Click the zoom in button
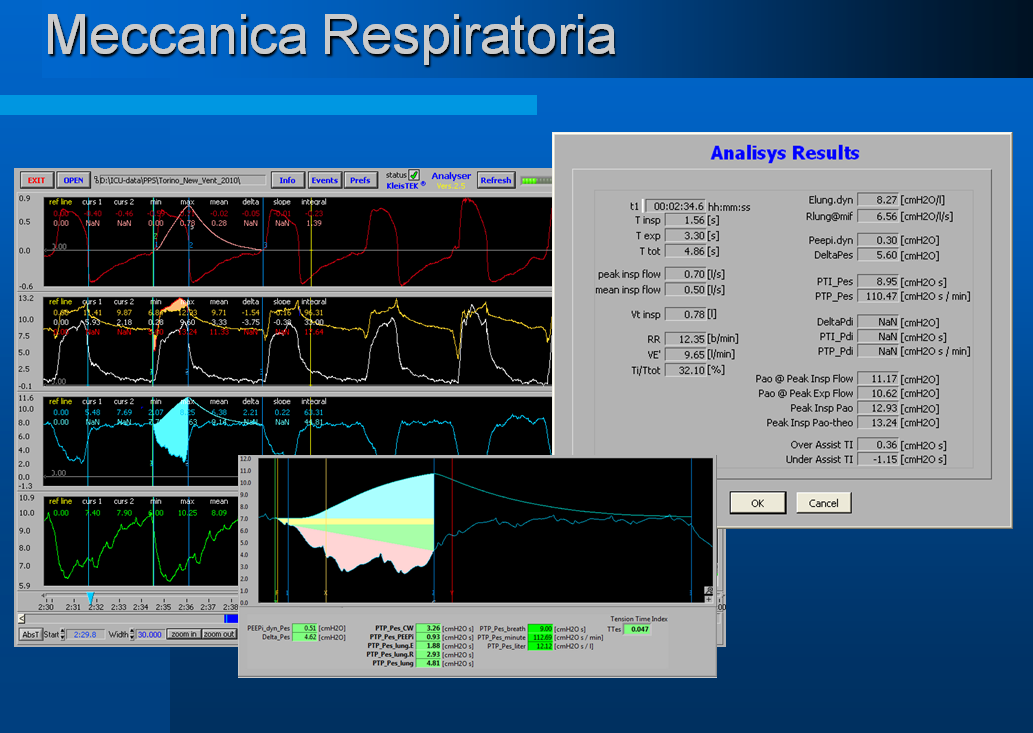 (x=183, y=634)
